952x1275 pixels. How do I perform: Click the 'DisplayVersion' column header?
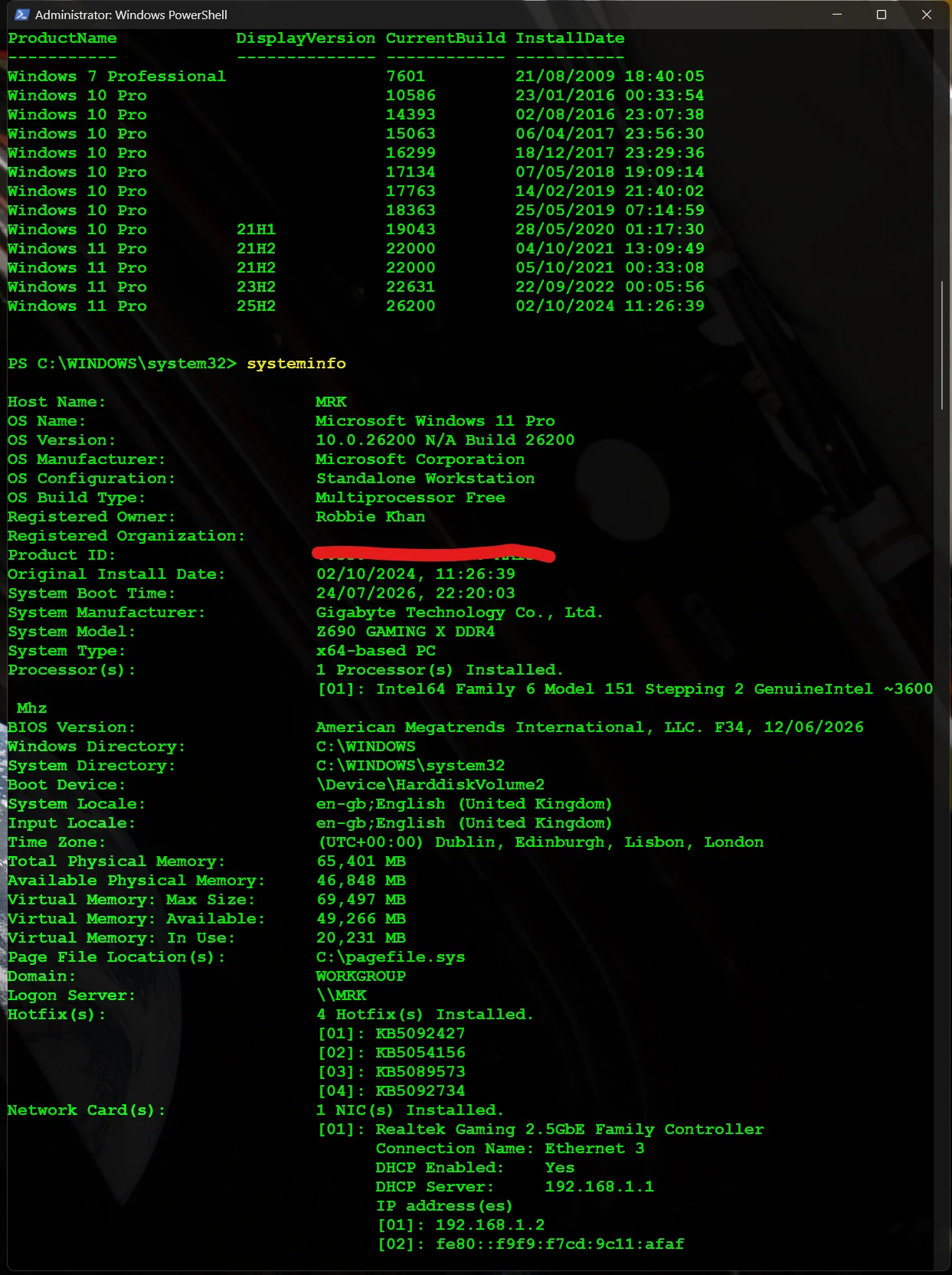coord(306,38)
